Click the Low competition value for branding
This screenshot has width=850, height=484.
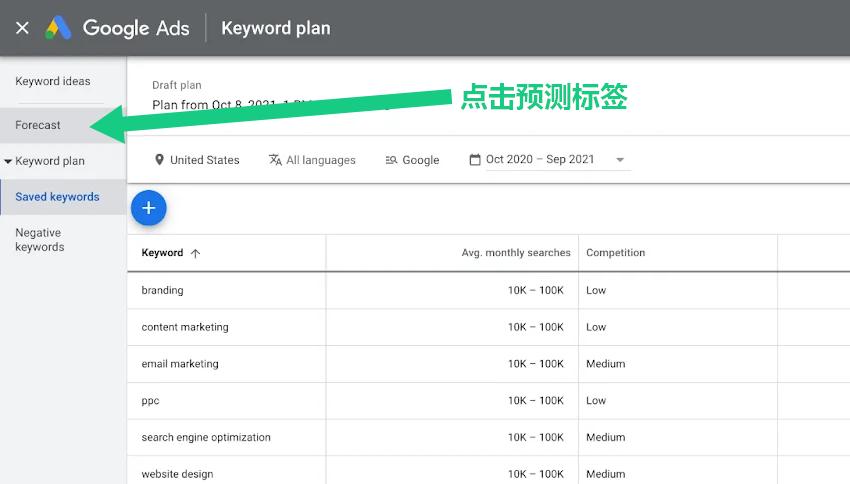(x=596, y=291)
